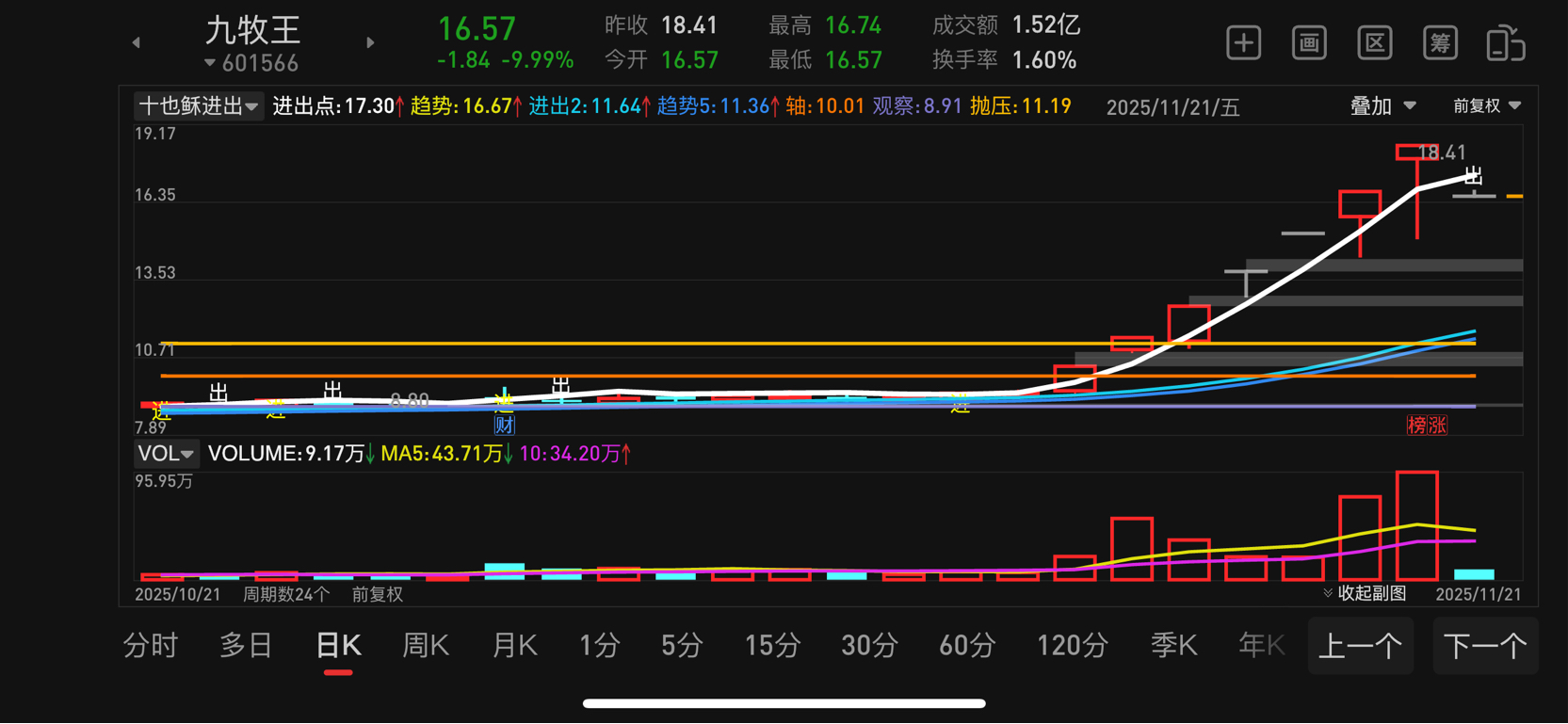Open the VOL sub-indicator dropdown
Image resolution: width=1568 pixels, height=724 pixels.
pyautogui.click(x=166, y=454)
